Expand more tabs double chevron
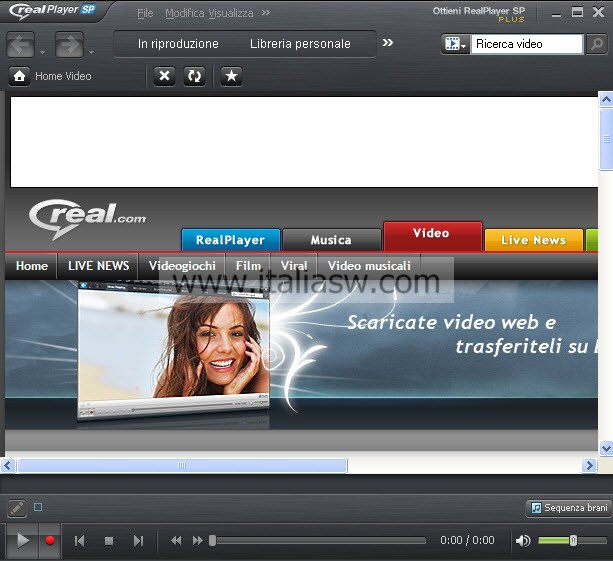The height and width of the screenshot is (561, 613). coord(387,42)
